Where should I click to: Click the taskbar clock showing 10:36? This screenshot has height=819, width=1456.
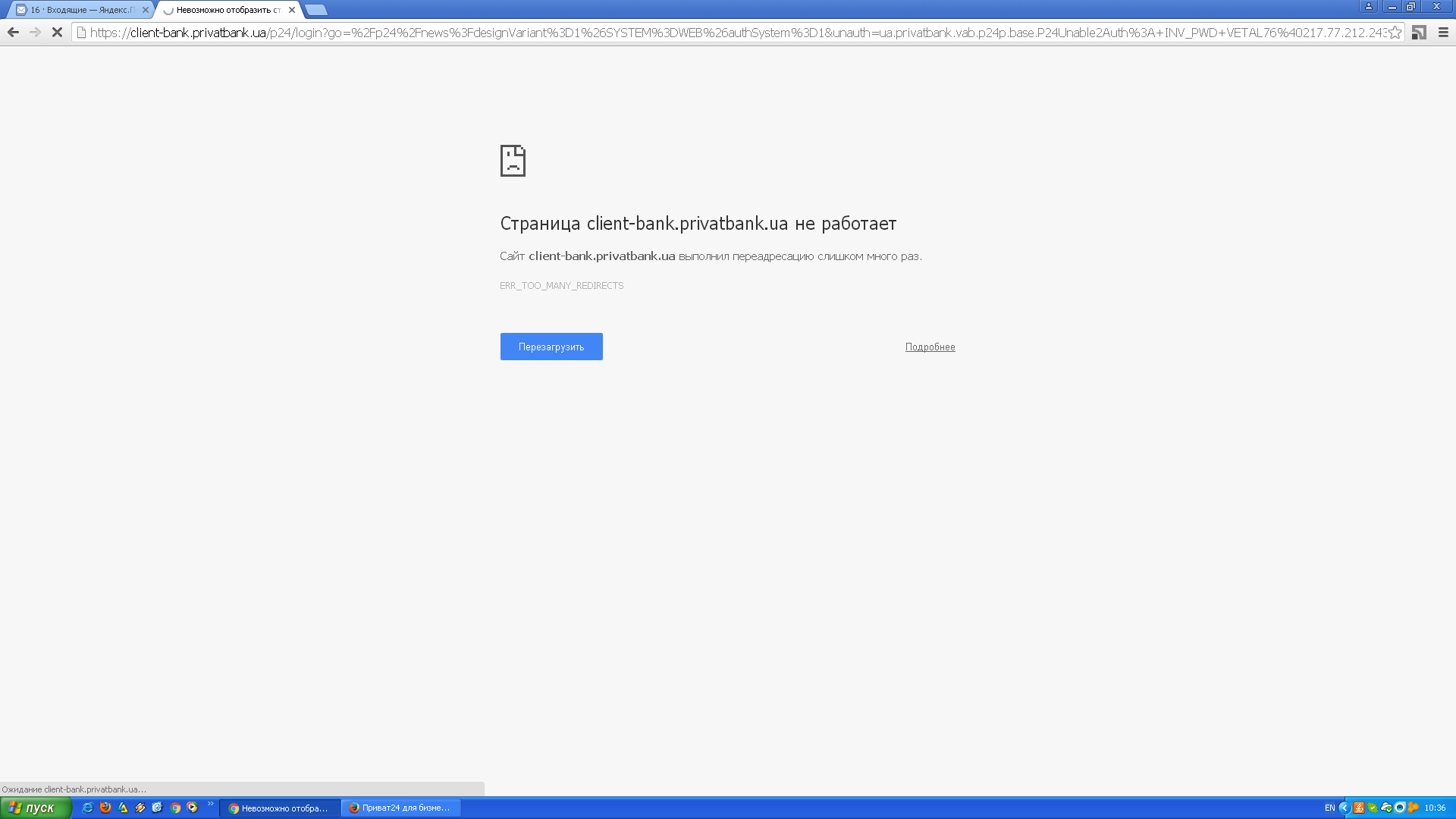coord(1435,808)
